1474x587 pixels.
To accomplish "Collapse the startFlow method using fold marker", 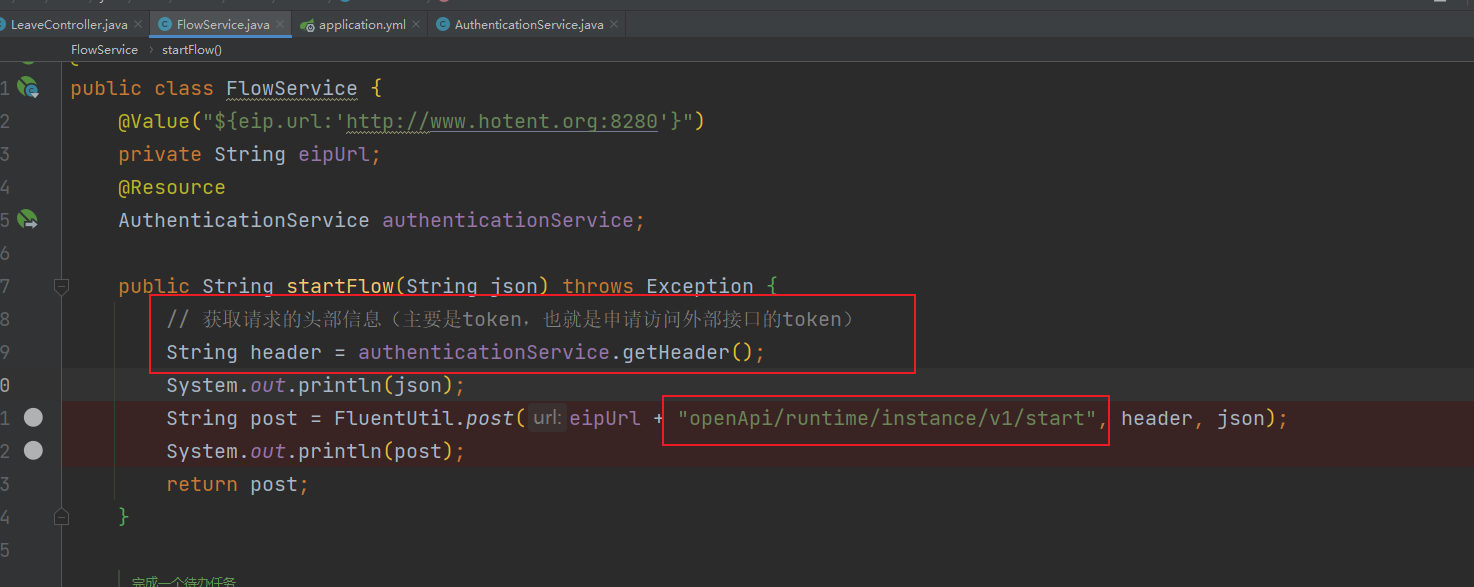I will coord(61,287).
